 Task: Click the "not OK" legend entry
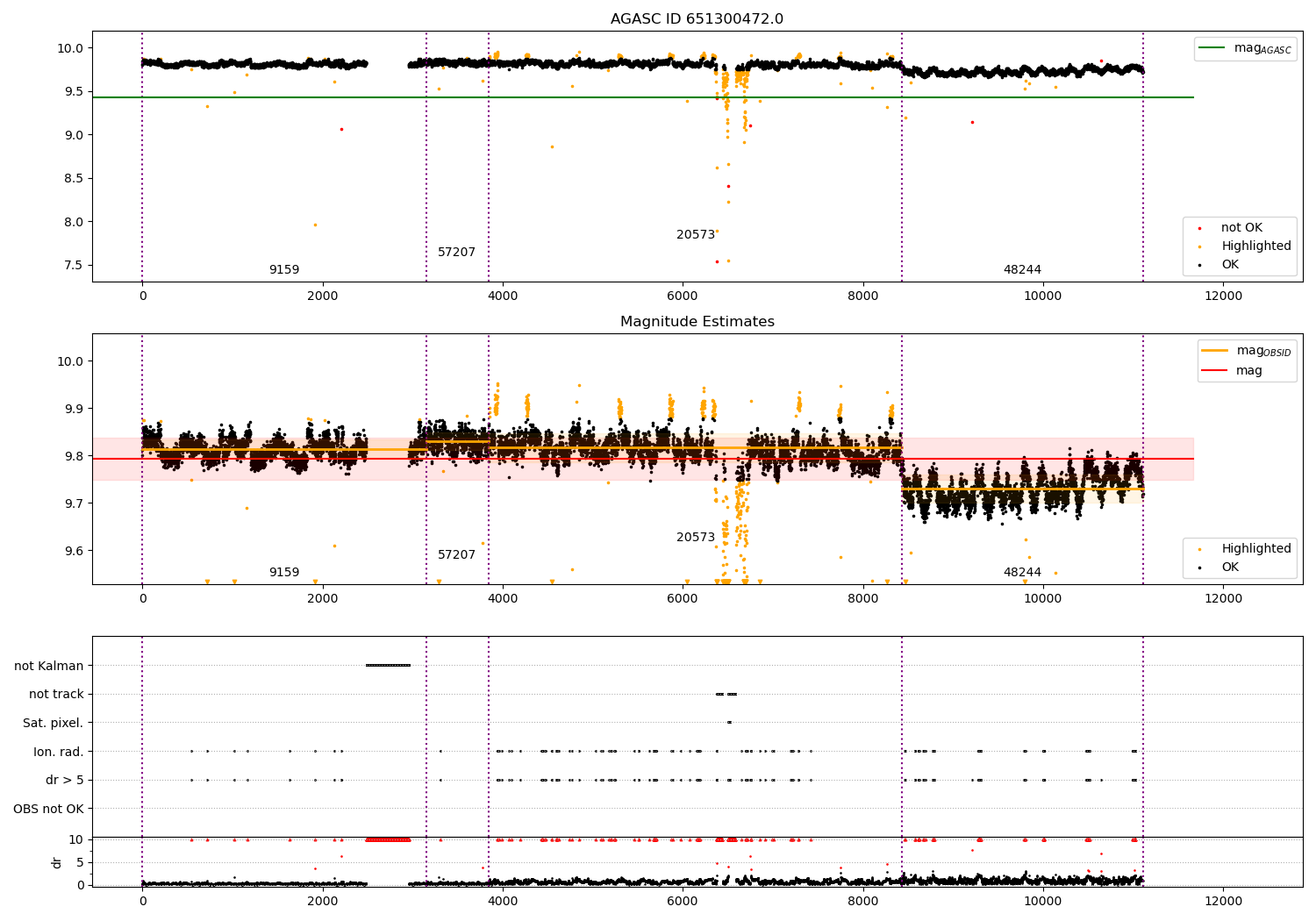click(1241, 228)
